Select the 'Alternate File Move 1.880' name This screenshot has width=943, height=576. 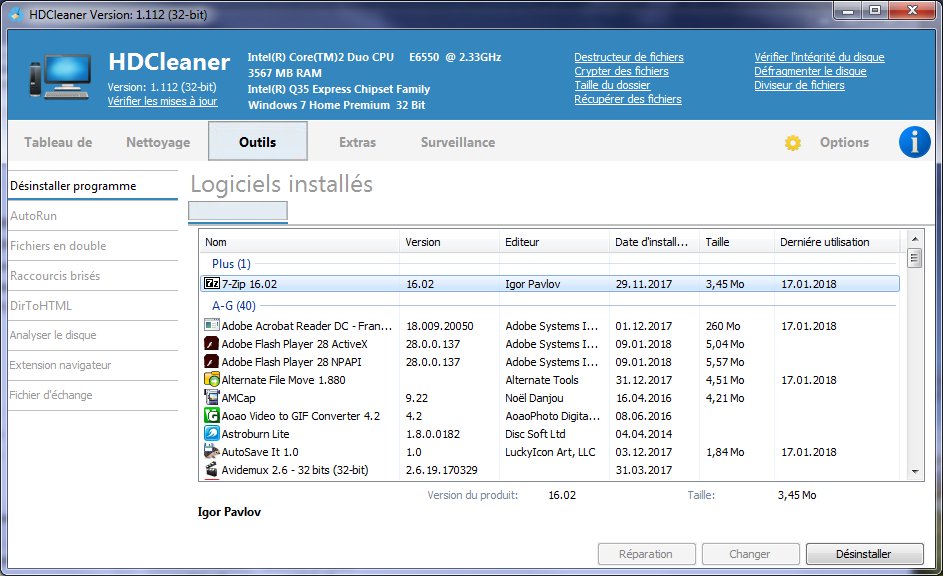click(x=283, y=380)
